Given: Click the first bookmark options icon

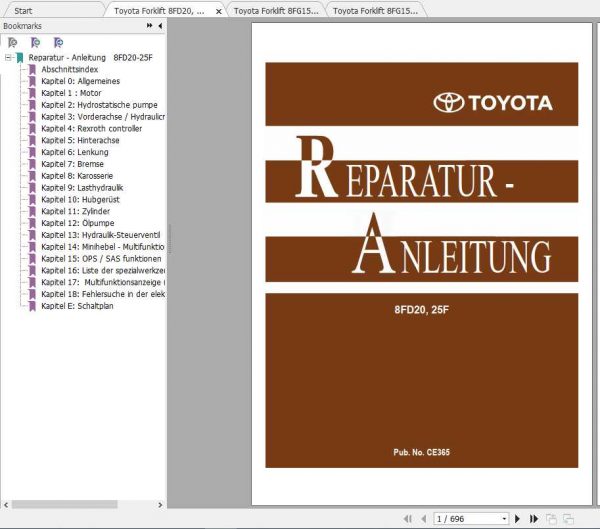Looking at the screenshot, I should pyautogui.click(x=13, y=42).
